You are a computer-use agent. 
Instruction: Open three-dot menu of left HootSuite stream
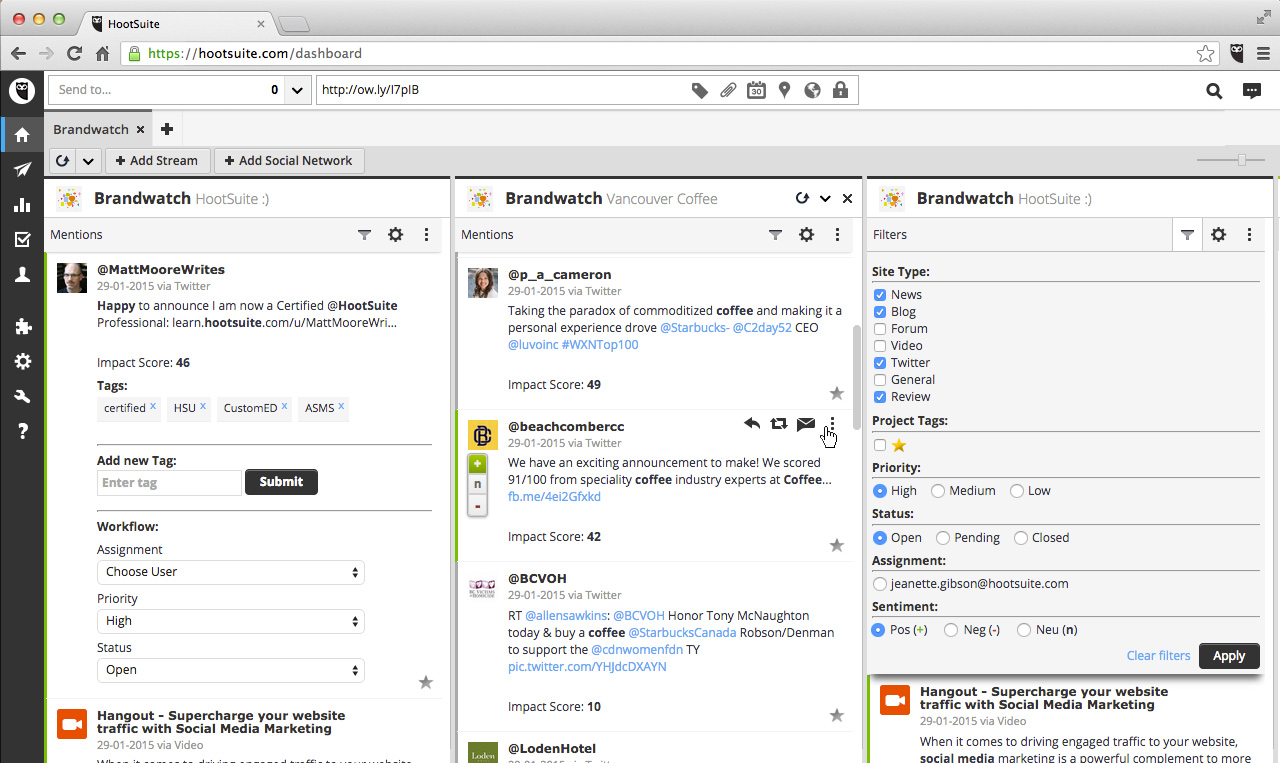[x=426, y=235]
